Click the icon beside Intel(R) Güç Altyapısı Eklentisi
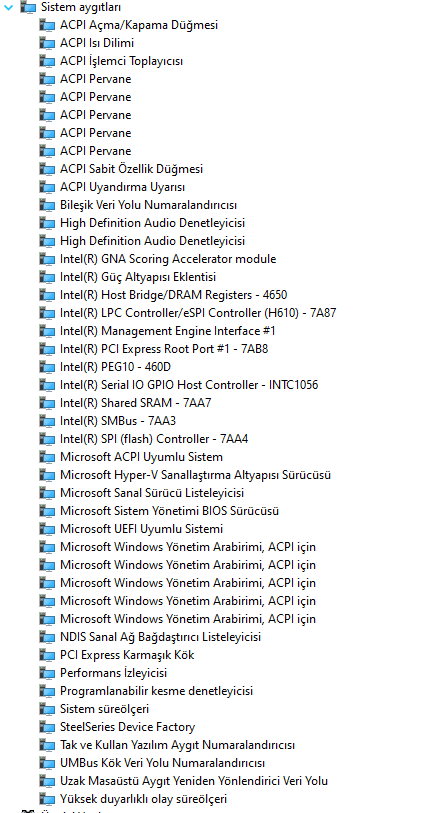 point(47,277)
